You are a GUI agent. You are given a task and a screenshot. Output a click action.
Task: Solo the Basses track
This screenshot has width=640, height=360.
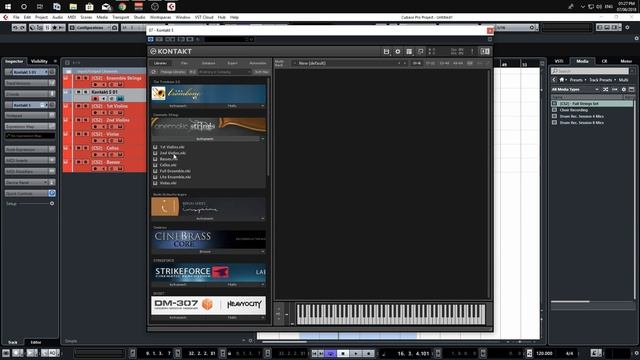coord(86,162)
